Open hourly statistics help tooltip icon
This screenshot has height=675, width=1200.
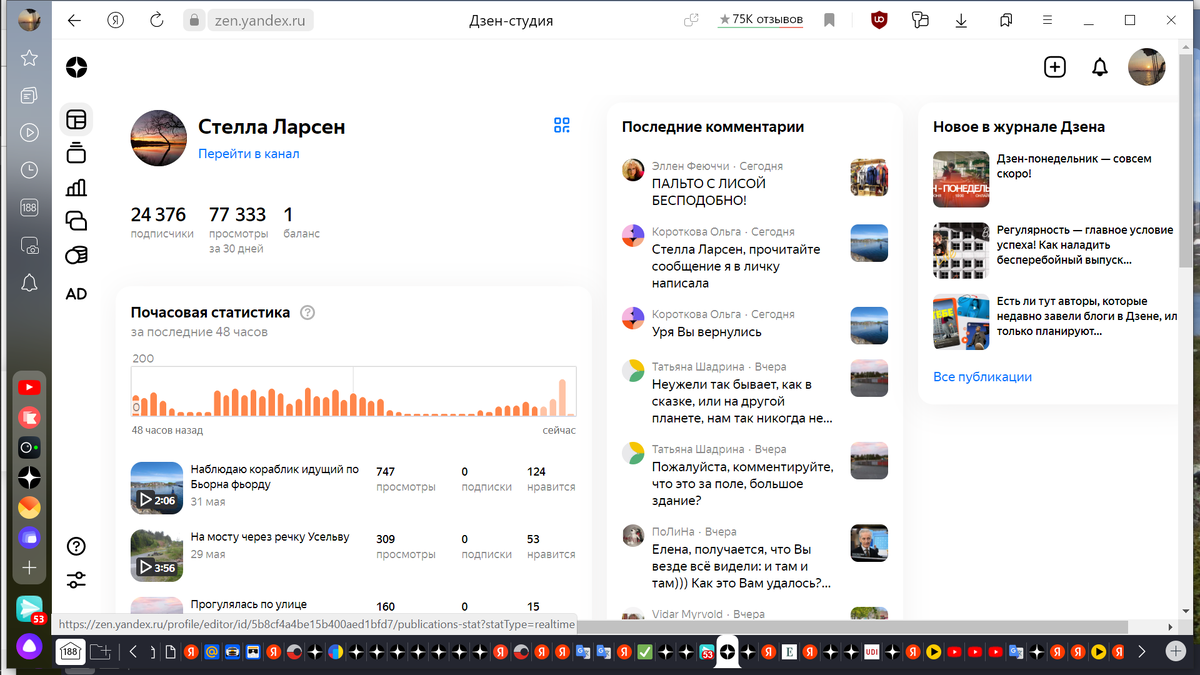coord(308,312)
